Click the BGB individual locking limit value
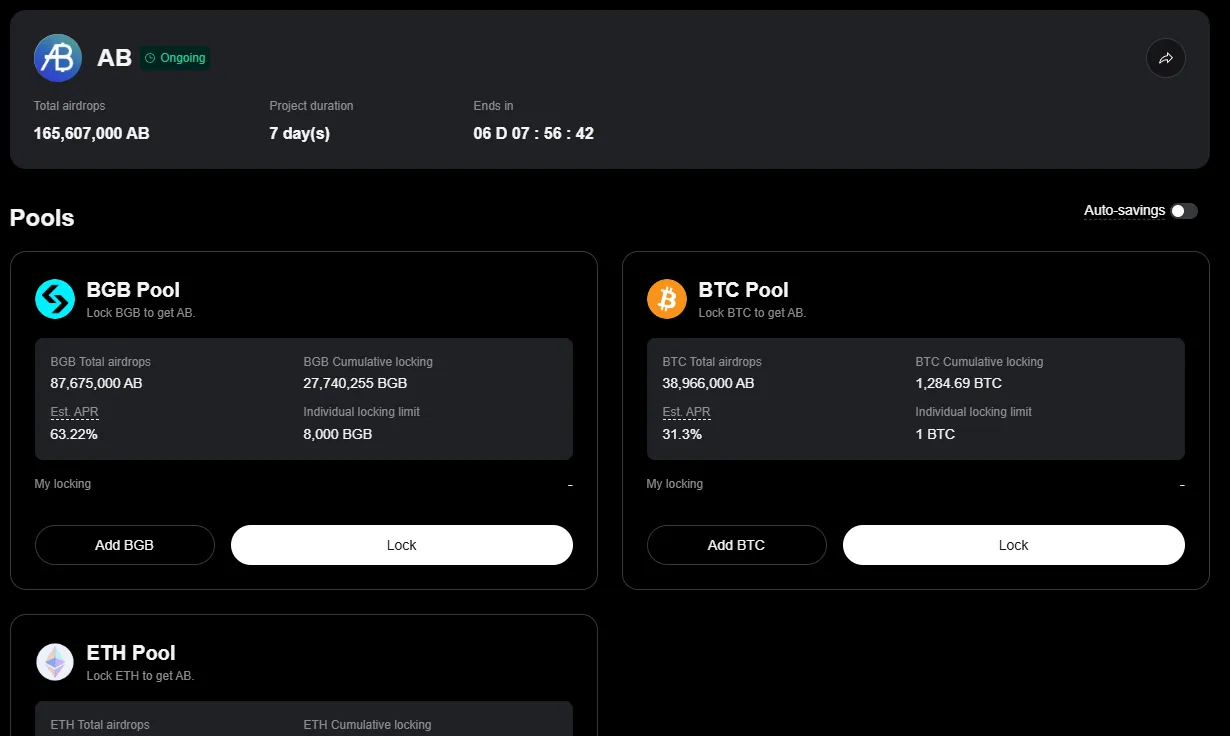The height and width of the screenshot is (736, 1230). 337,434
